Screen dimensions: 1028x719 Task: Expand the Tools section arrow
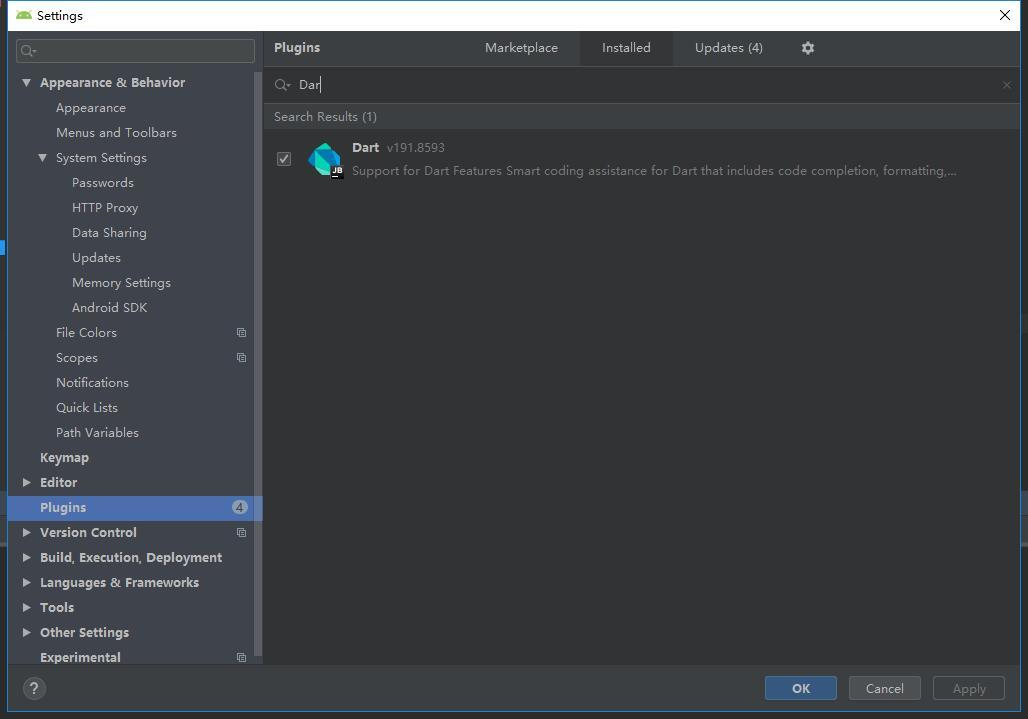pos(26,608)
